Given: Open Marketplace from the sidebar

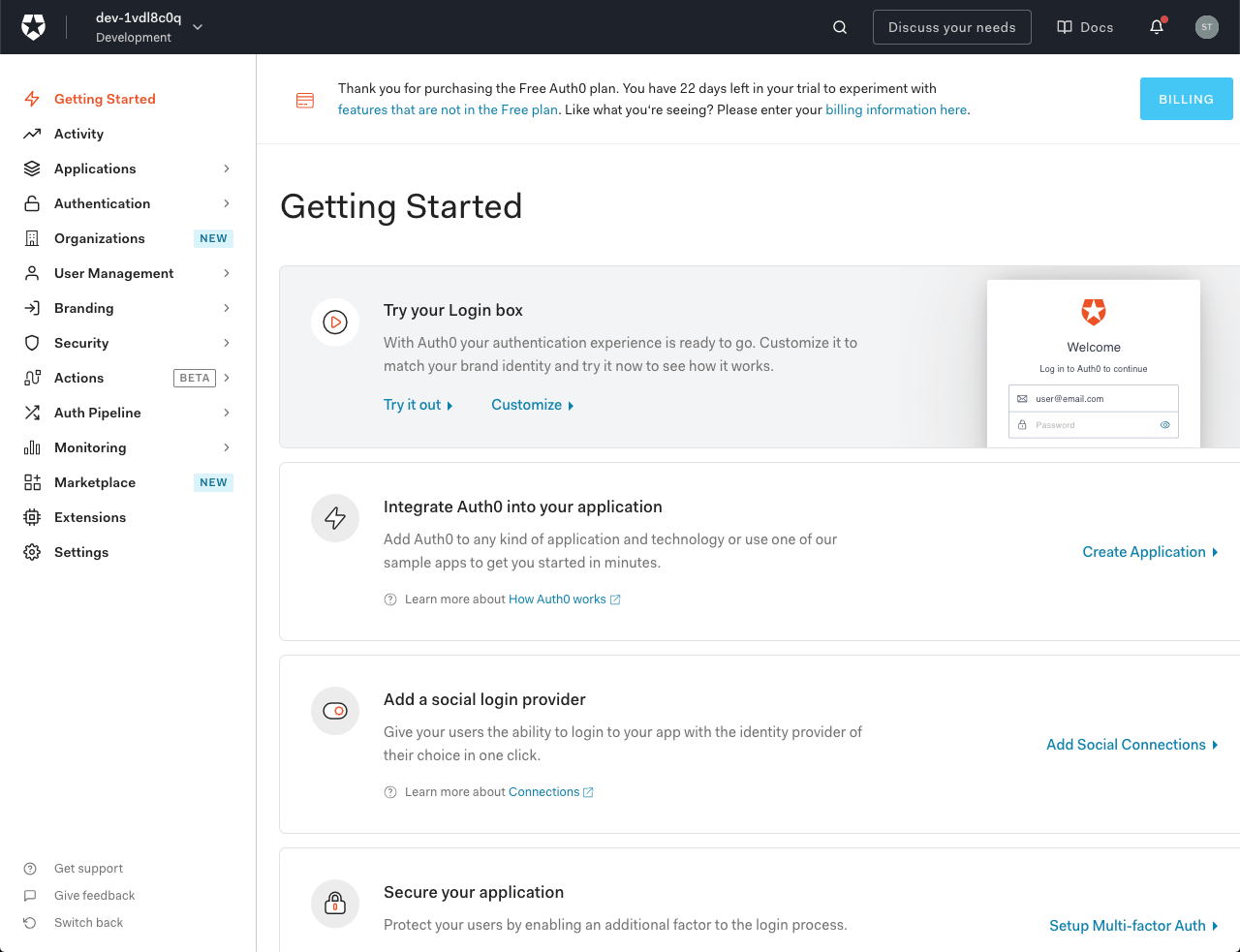Looking at the screenshot, I should (x=95, y=482).
